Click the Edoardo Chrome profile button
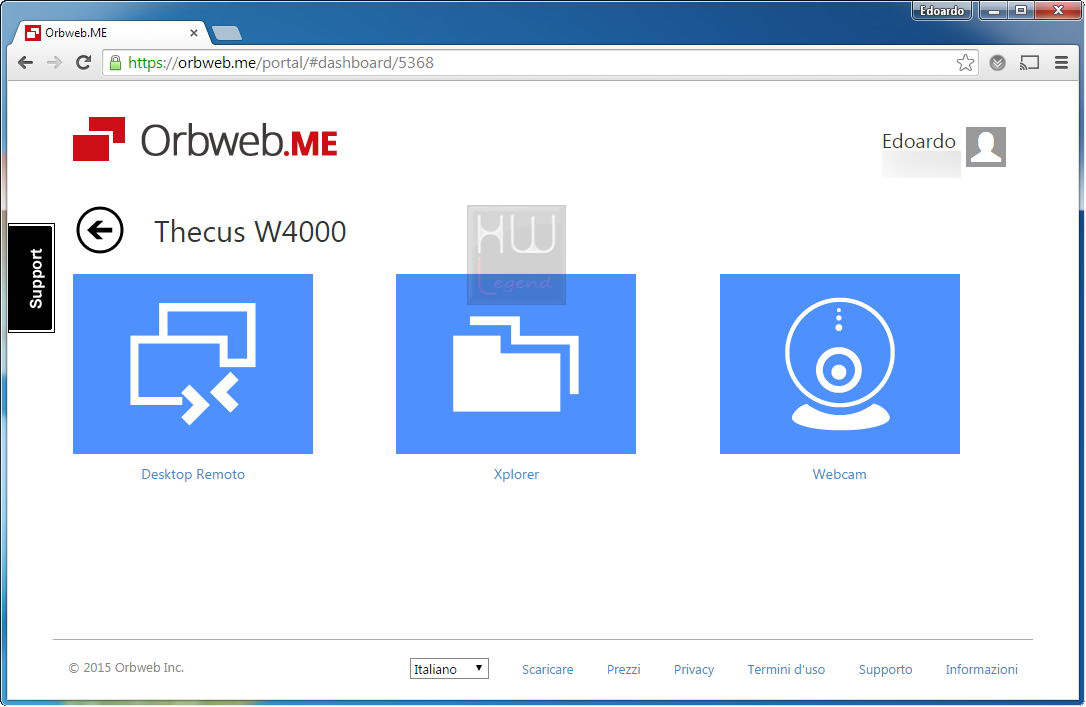 point(941,11)
